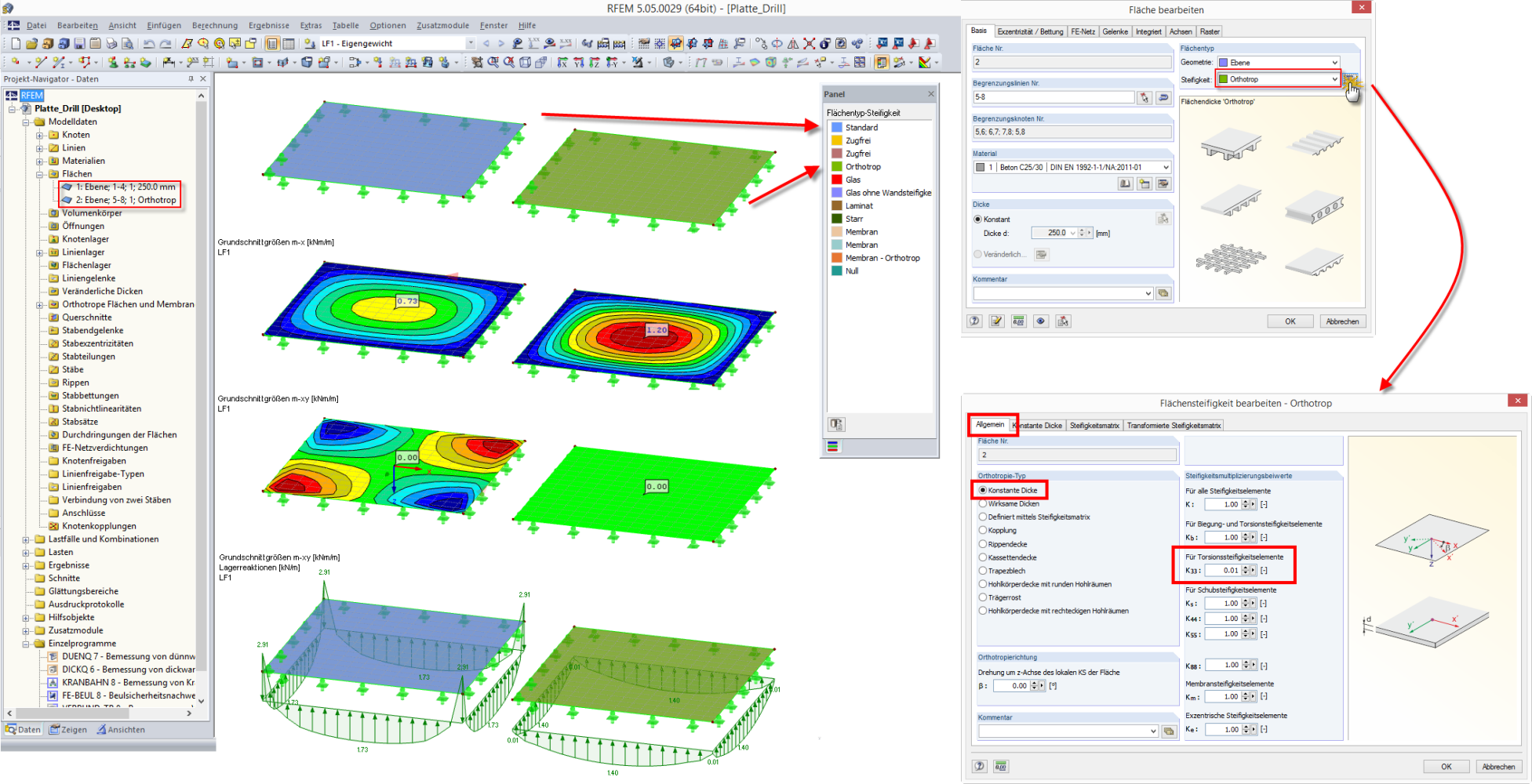Click the Glas red legend swatch

point(836,180)
